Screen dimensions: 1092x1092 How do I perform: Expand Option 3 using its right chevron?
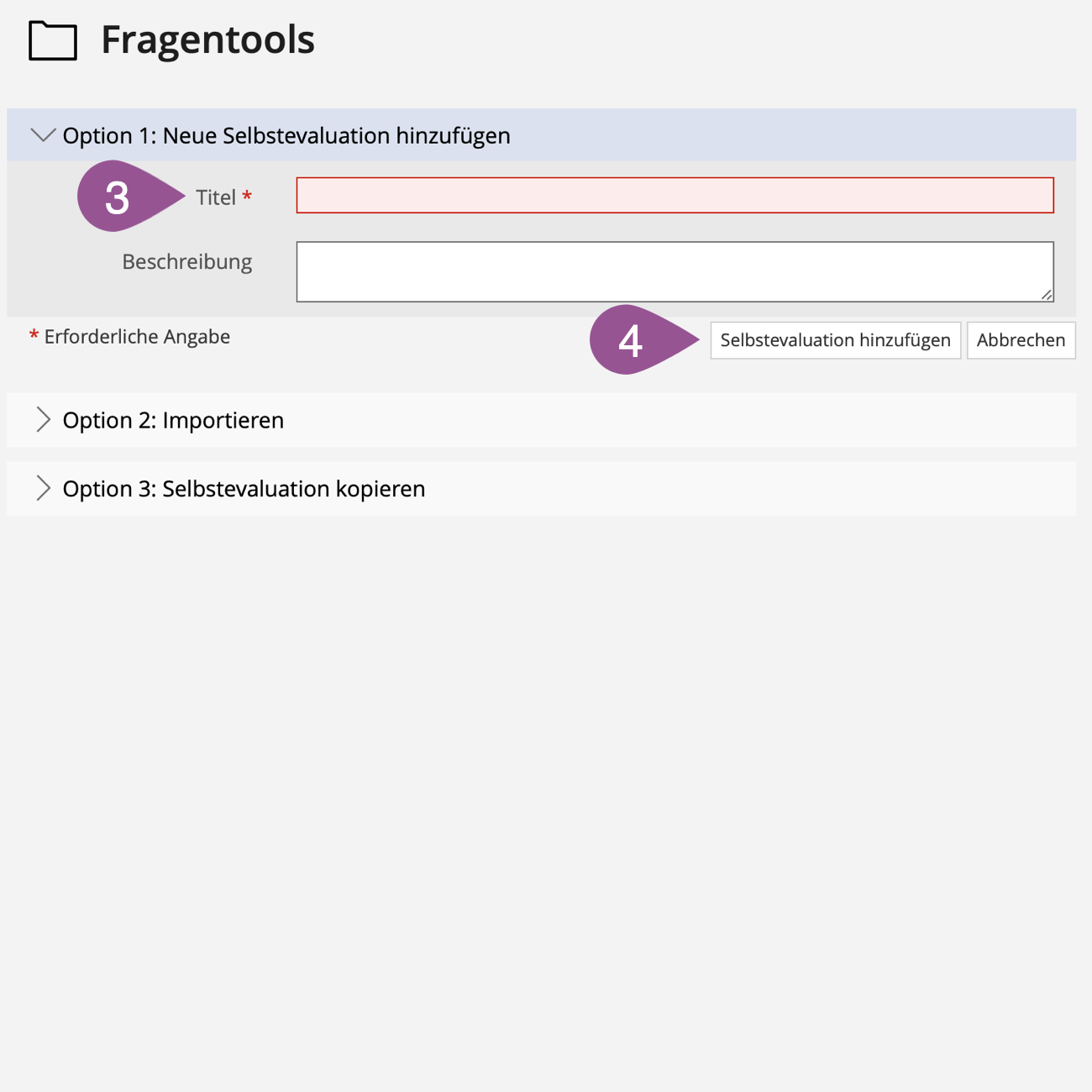tap(43, 489)
